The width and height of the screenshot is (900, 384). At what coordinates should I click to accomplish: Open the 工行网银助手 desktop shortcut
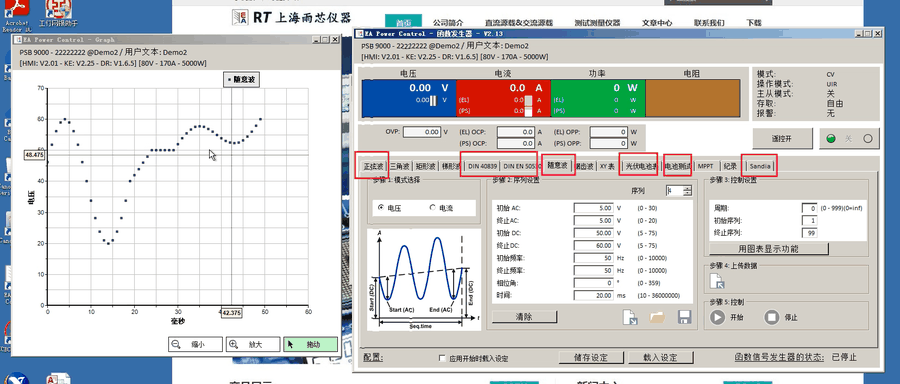coord(58,13)
